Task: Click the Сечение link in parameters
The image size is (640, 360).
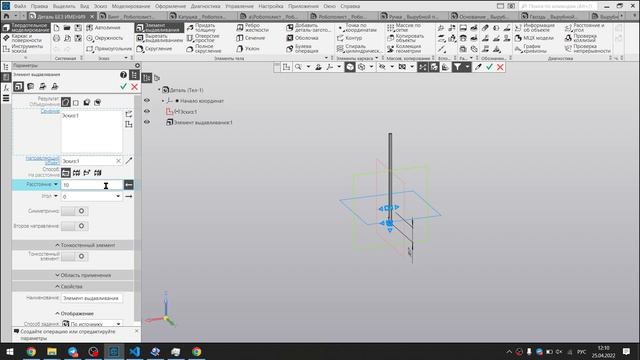Action: pos(50,111)
